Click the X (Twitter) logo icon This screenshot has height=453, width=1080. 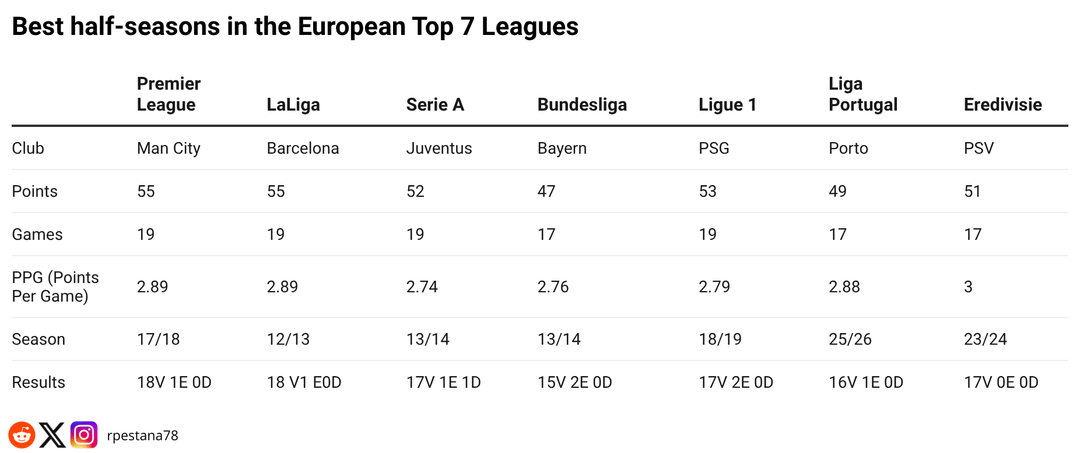tap(53, 435)
